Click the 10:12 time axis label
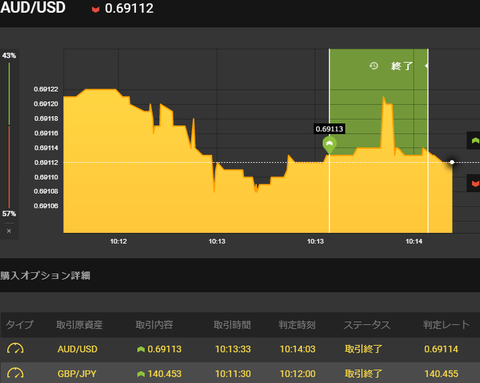This screenshot has width=480, height=383. click(118, 241)
